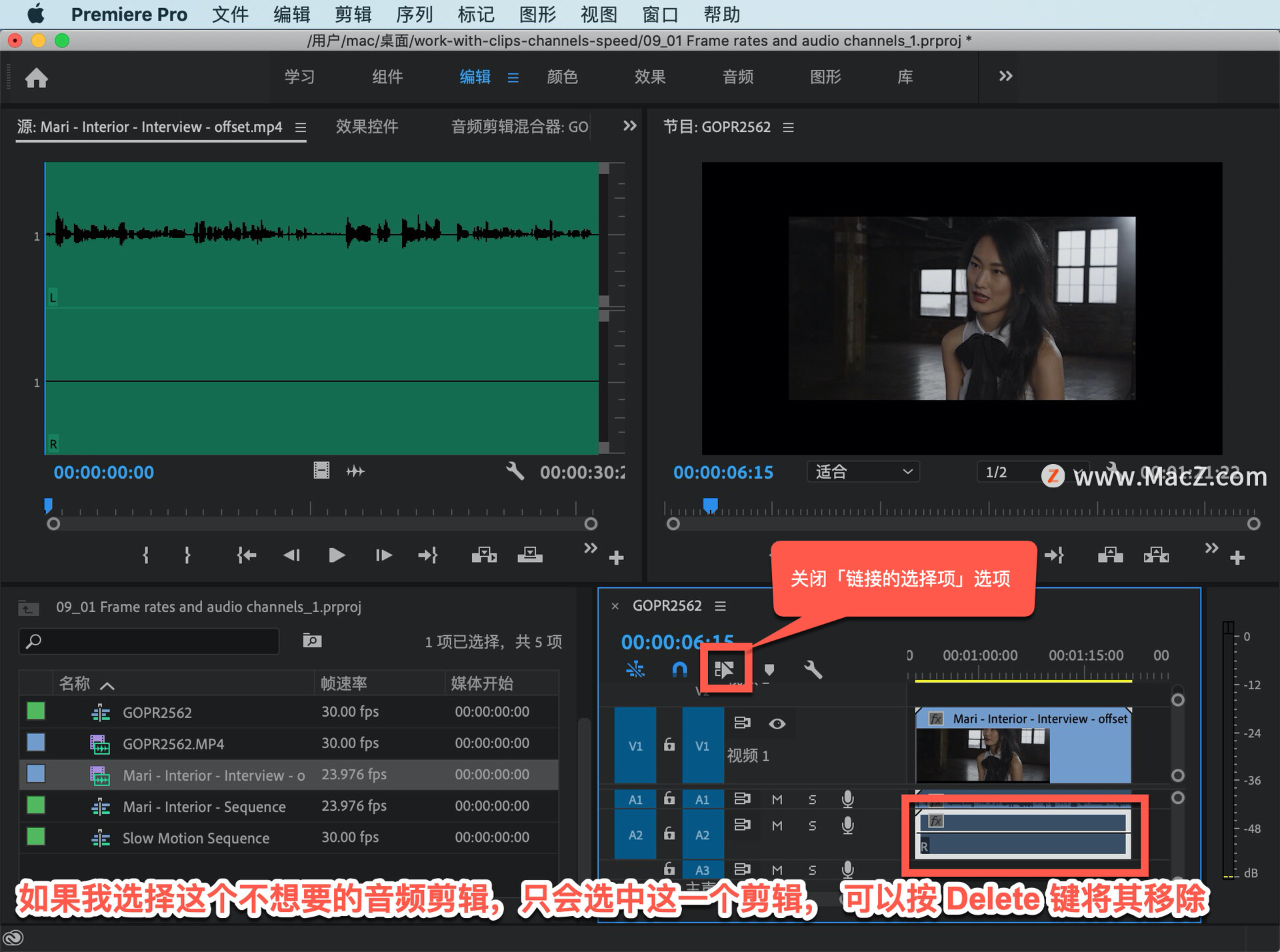
Task: Open timeline display settings wrench
Action: [x=813, y=669]
